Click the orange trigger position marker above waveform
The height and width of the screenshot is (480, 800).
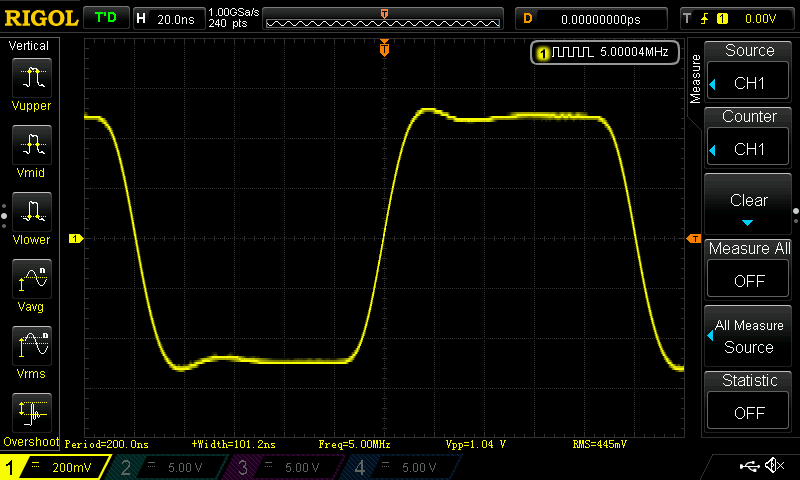(384, 48)
